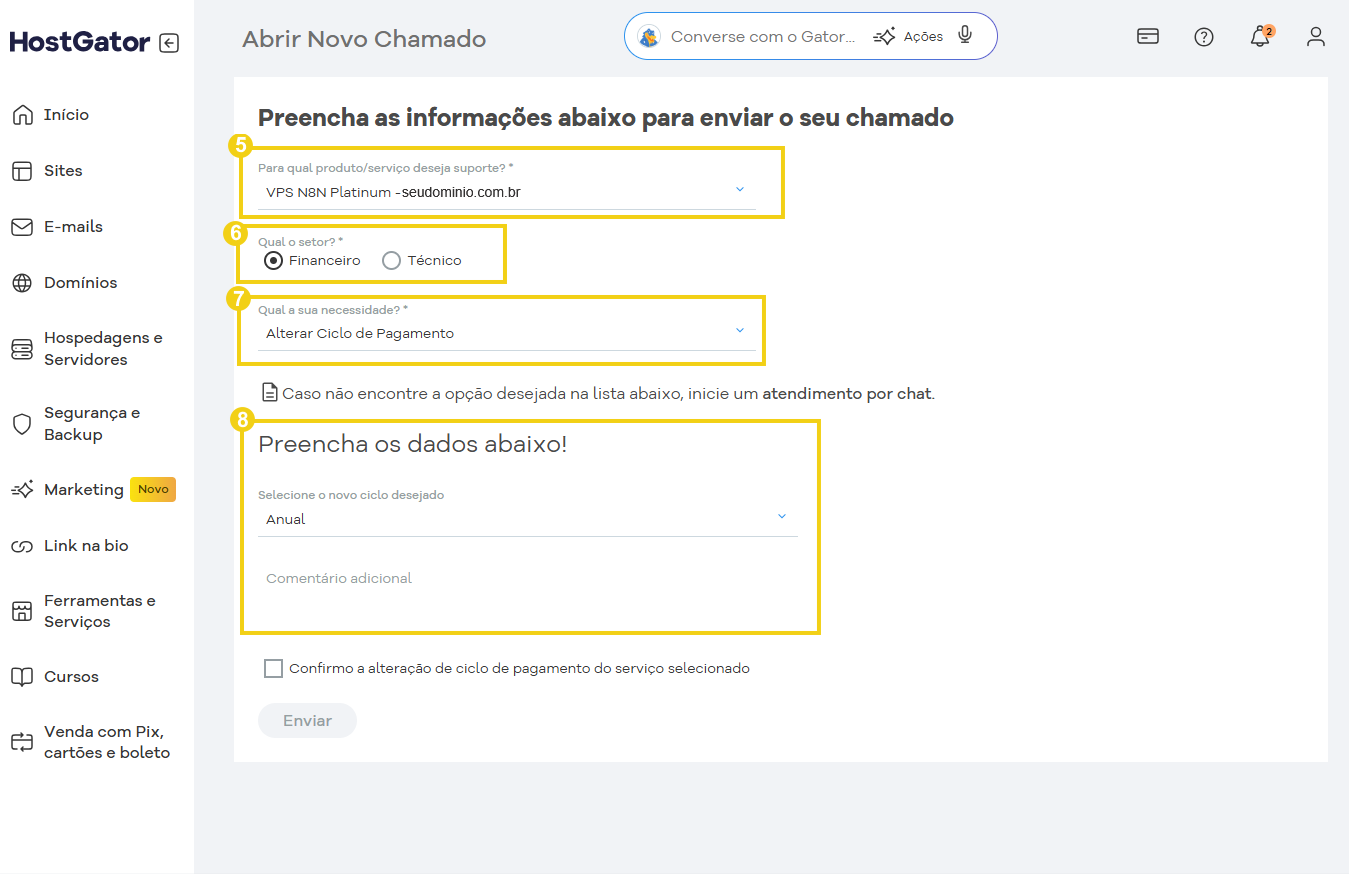The width and height of the screenshot is (1349, 874).
Task: Select the Financeiro radio button
Action: pos(273,260)
